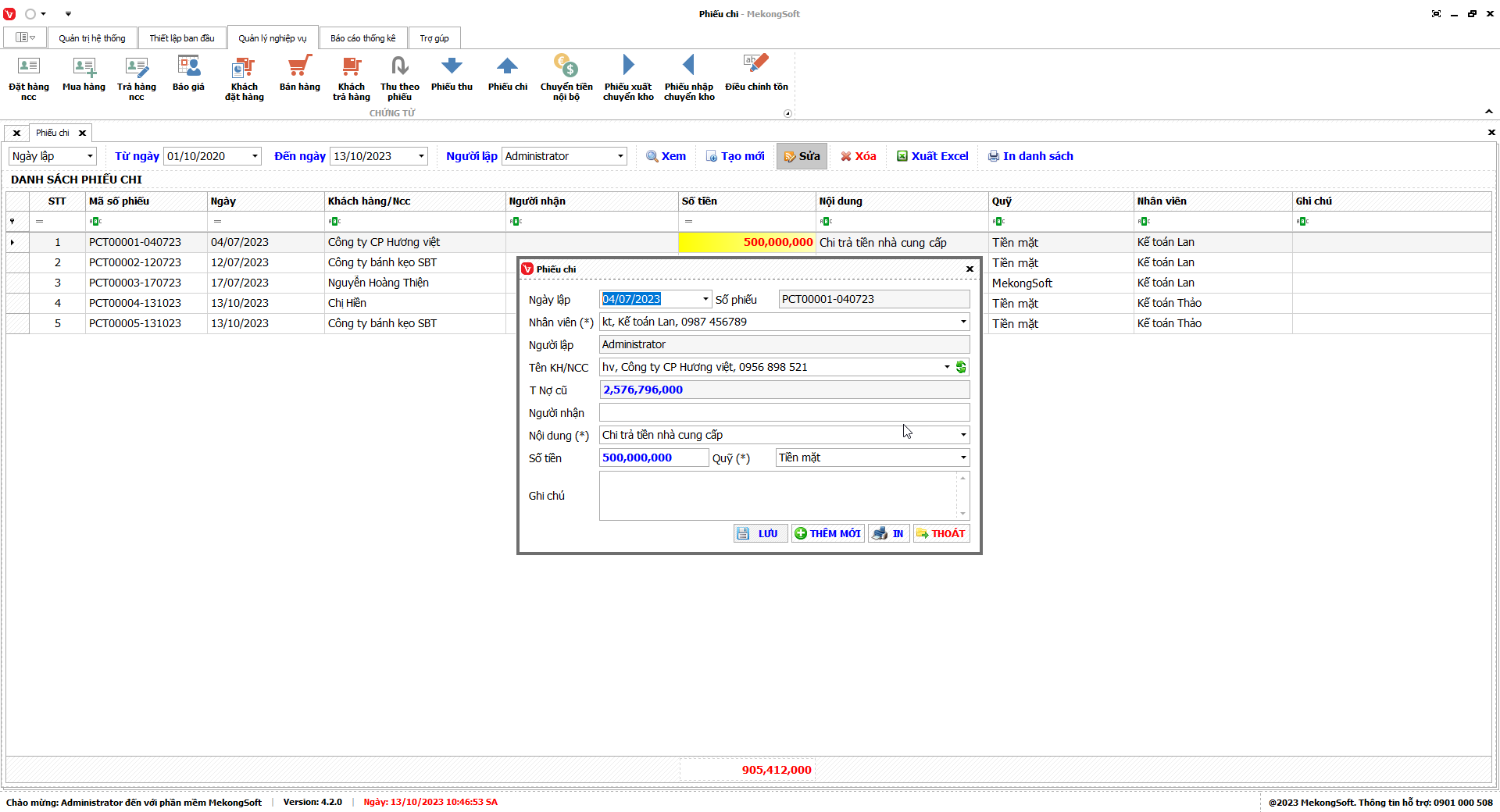Expand the Nhân viên dropdown in dialog
Image resolution: width=1500 pixels, height=812 pixels.
962,322
